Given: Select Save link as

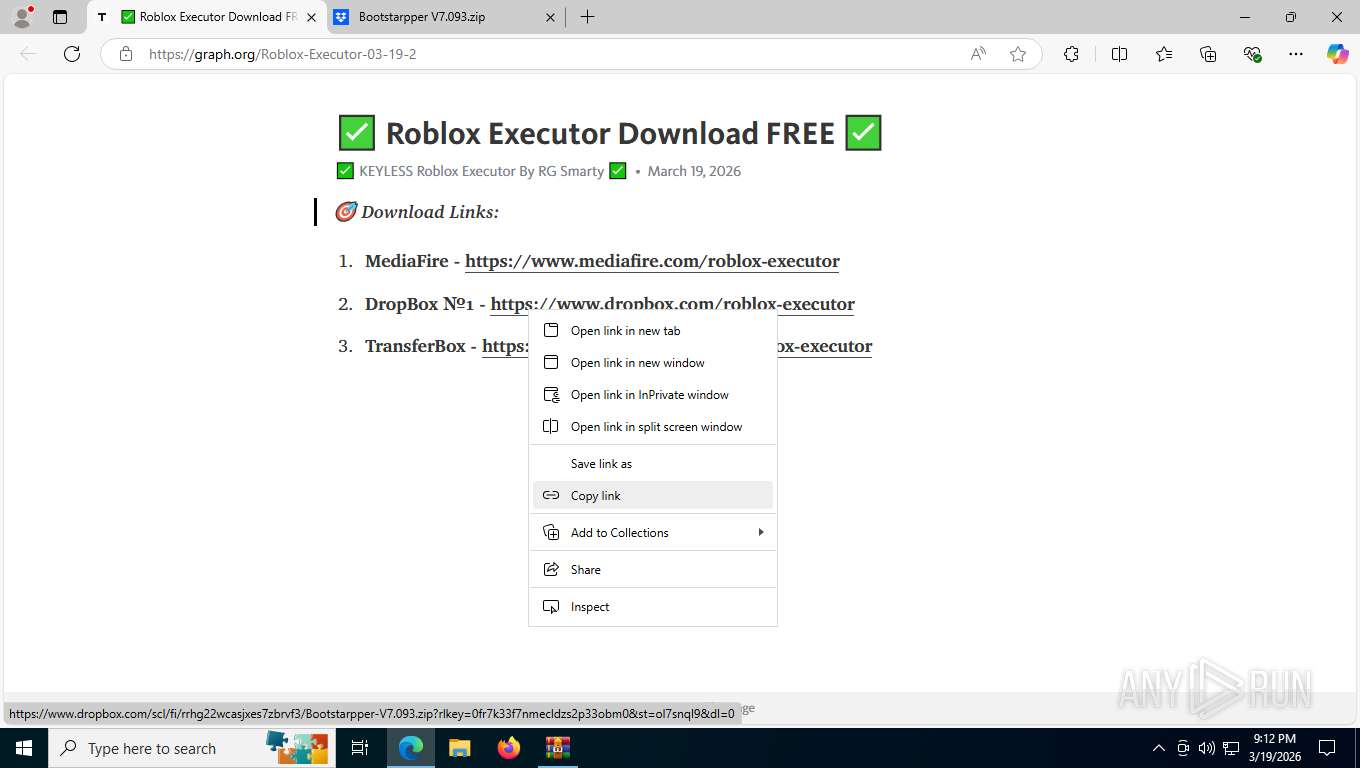Looking at the screenshot, I should (653, 464).
